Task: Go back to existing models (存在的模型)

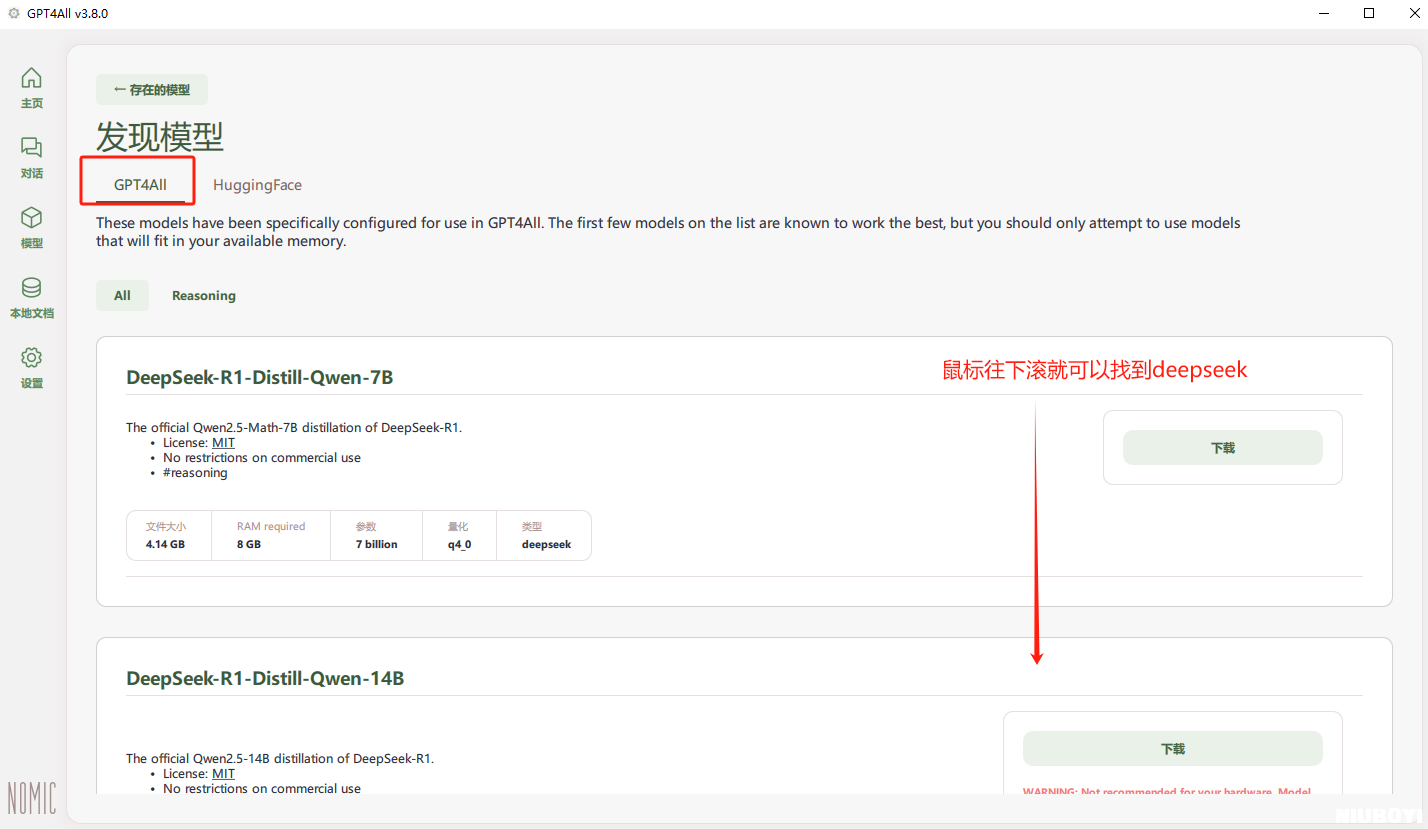Action: (x=152, y=89)
